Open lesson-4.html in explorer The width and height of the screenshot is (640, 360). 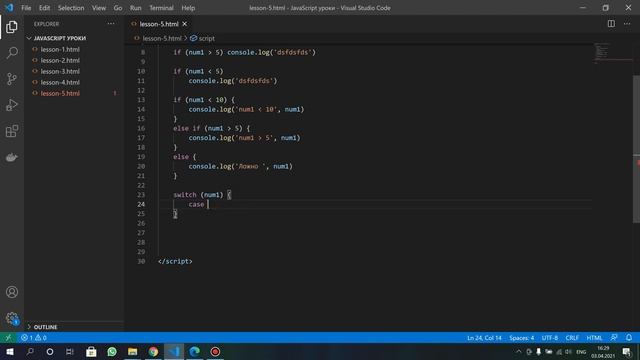[60, 82]
